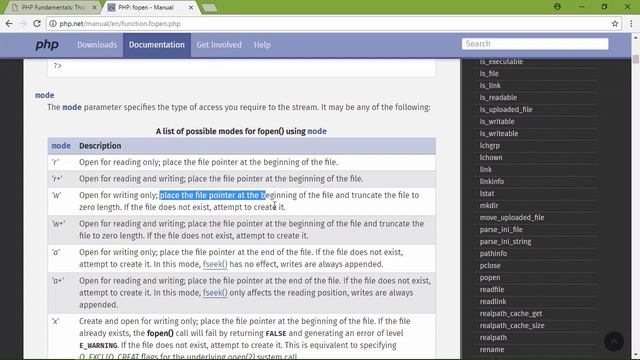Viewport: 640px width, 360px height.
Task: Switch to the PHP Fundamentals tab
Action: click(x=54, y=7)
